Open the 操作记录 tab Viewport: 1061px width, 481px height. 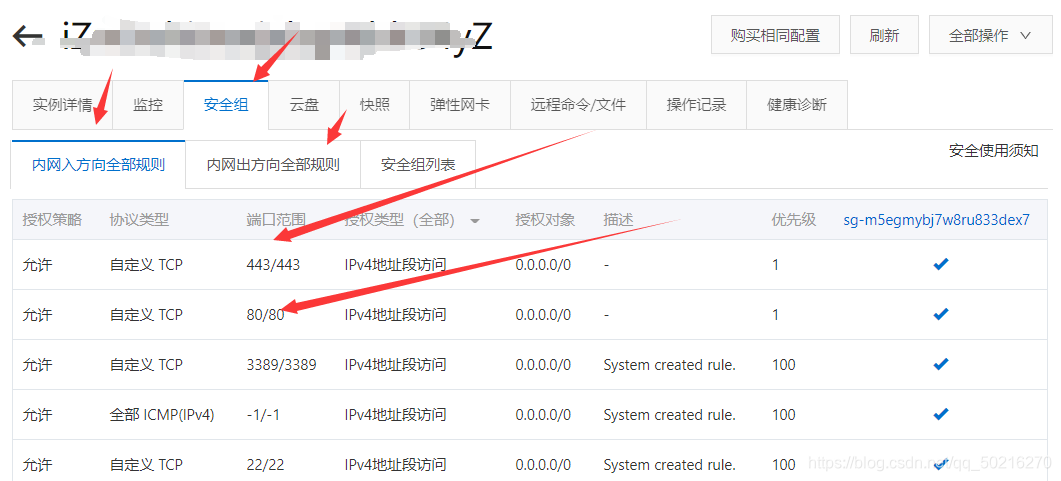click(x=696, y=105)
